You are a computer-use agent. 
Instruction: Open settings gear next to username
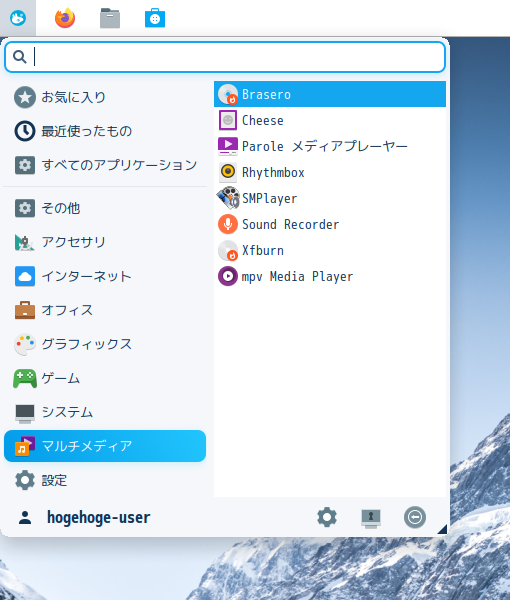[327, 518]
